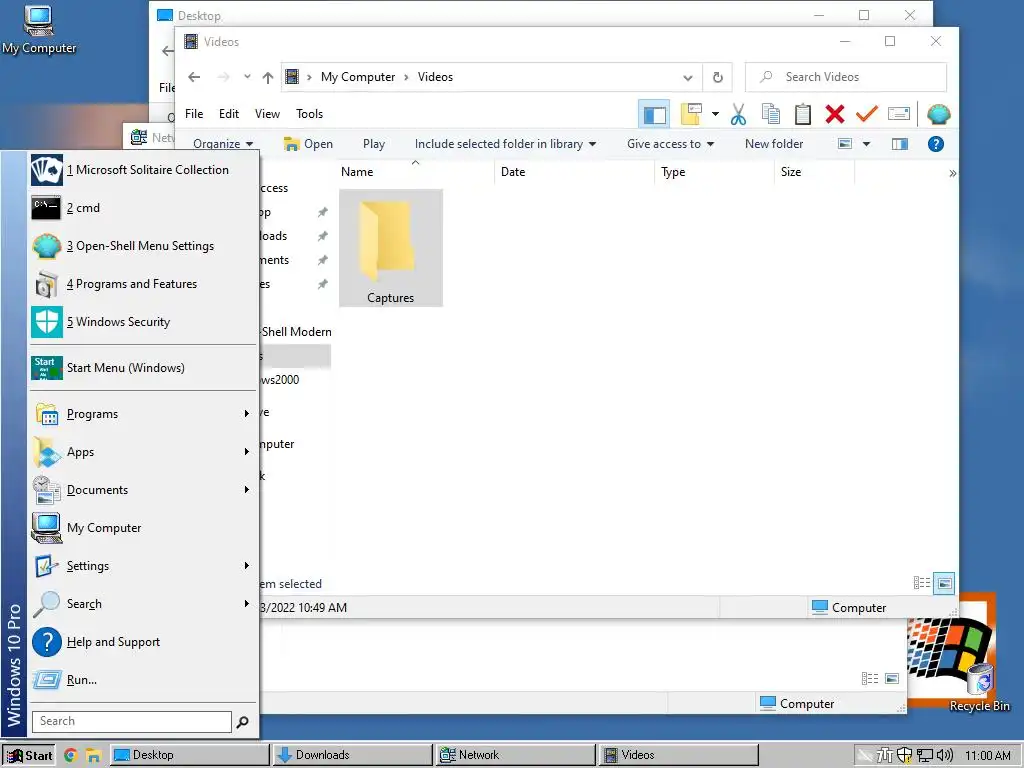Click the Up one level arrow
Viewport: 1024px width, 768px height.
[268, 77]
